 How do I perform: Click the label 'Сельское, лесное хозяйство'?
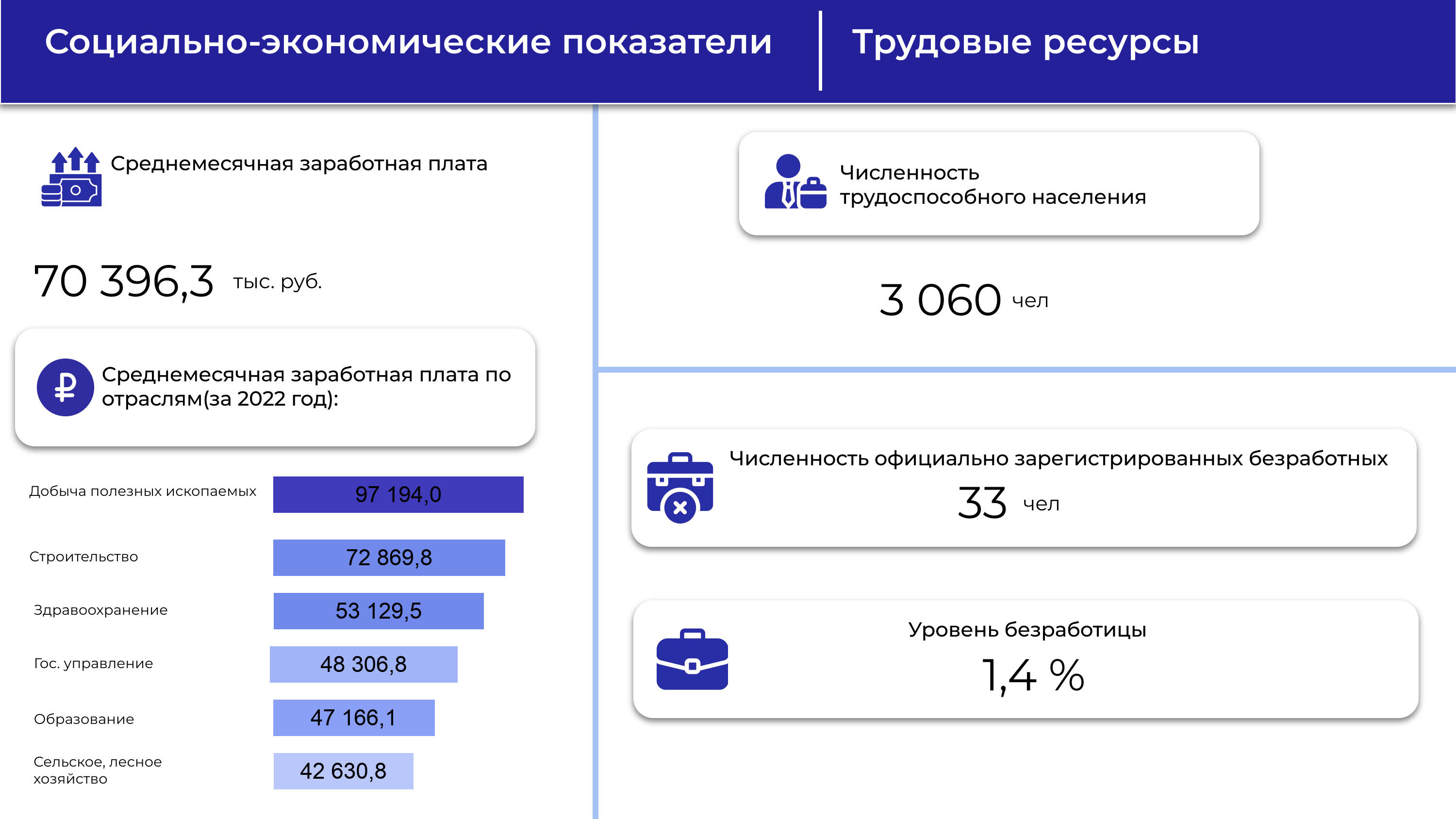(97, 770)
